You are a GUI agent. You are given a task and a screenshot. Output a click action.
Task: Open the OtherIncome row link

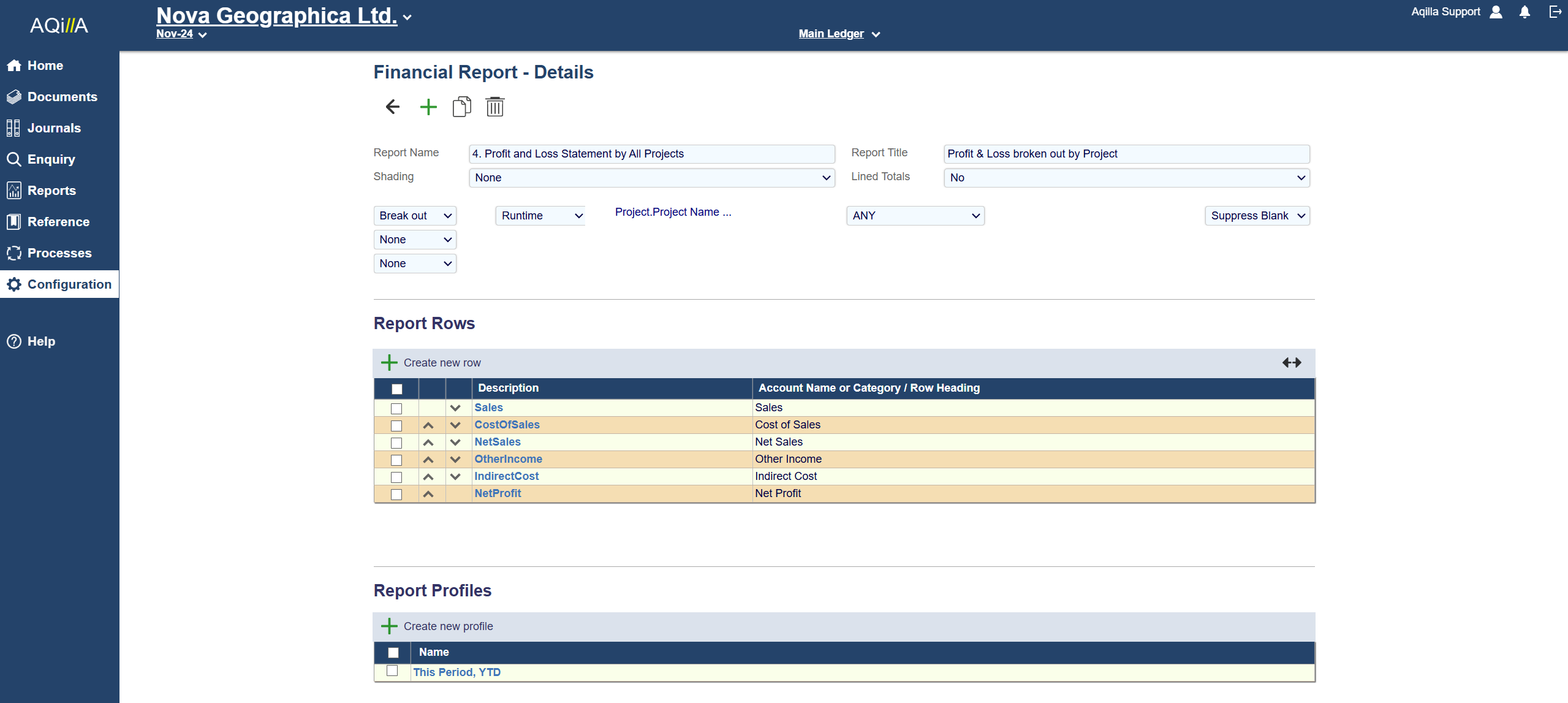click(508, 459)
